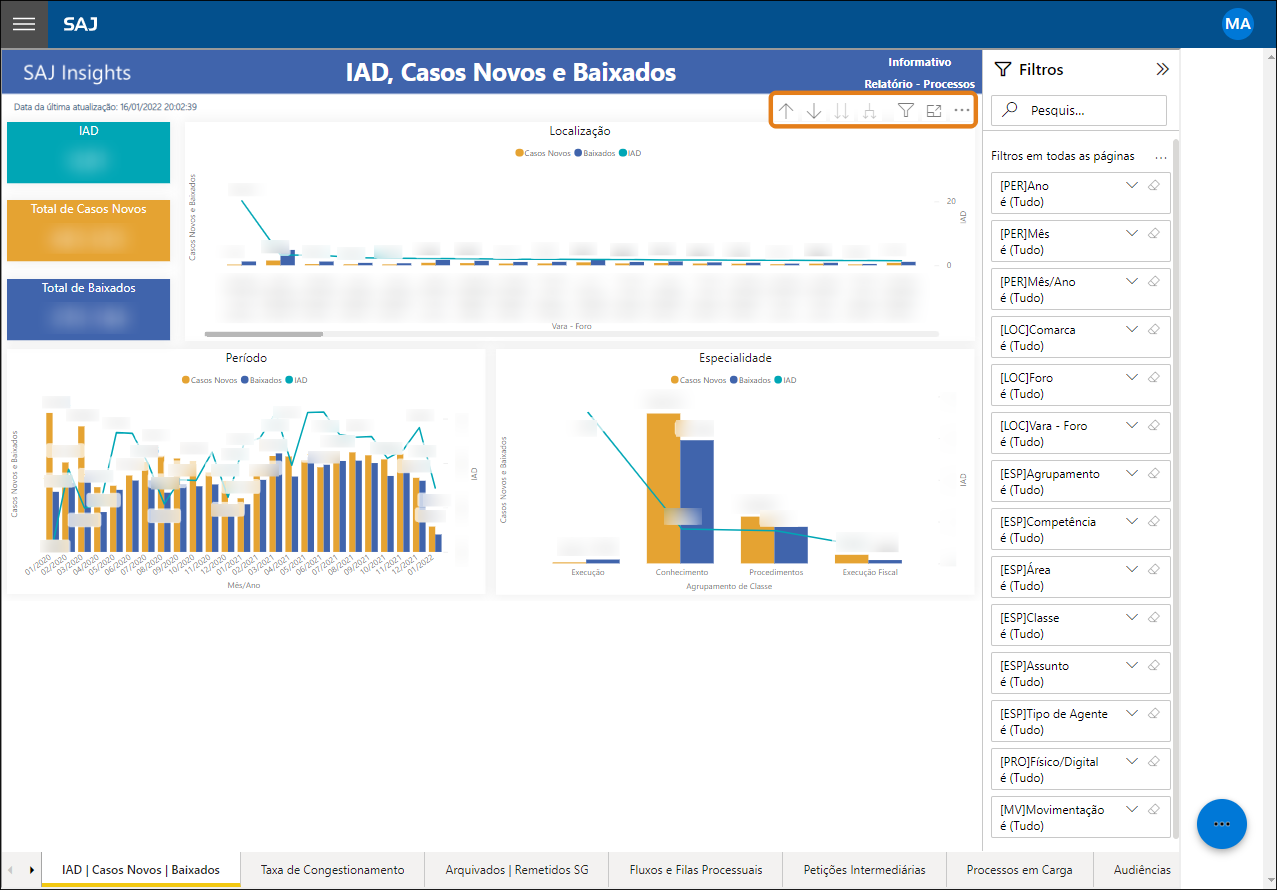The width and height of the screenshot is (1277, 890).
Task: Click the drill up arrow icon
Action: [786, 111]
